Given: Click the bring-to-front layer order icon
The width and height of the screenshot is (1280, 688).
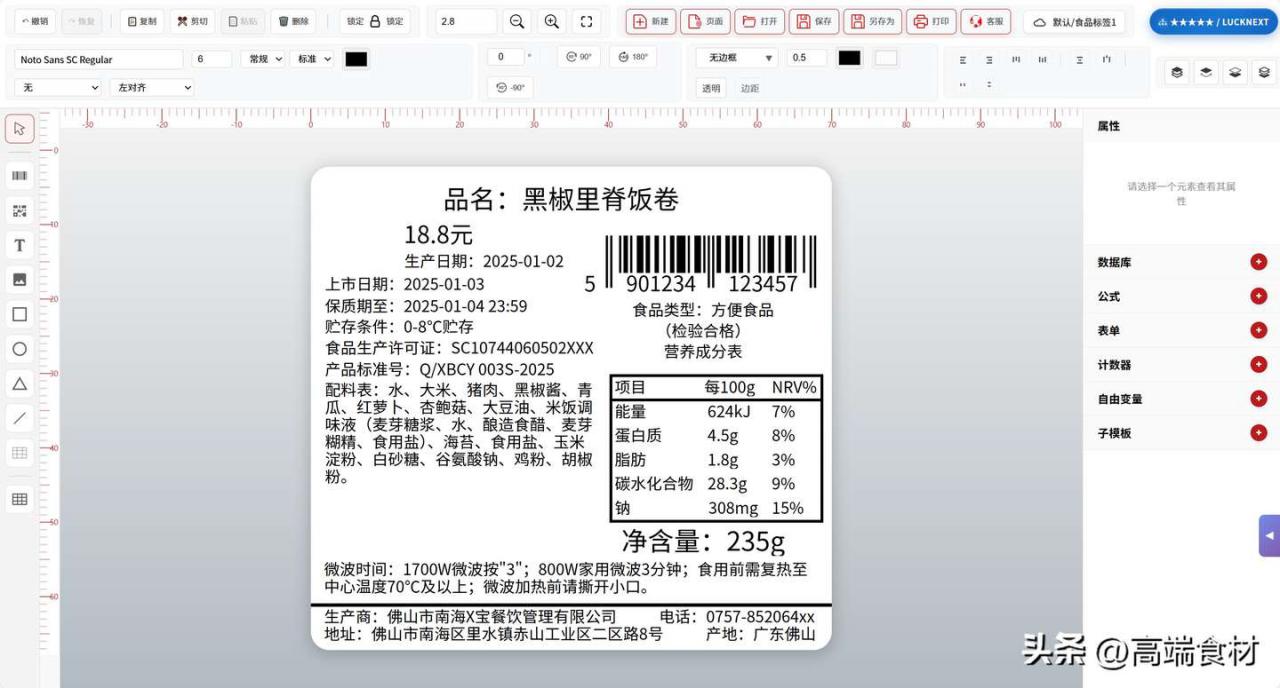Looking at the screenshot, I should tap(1177, 72).
